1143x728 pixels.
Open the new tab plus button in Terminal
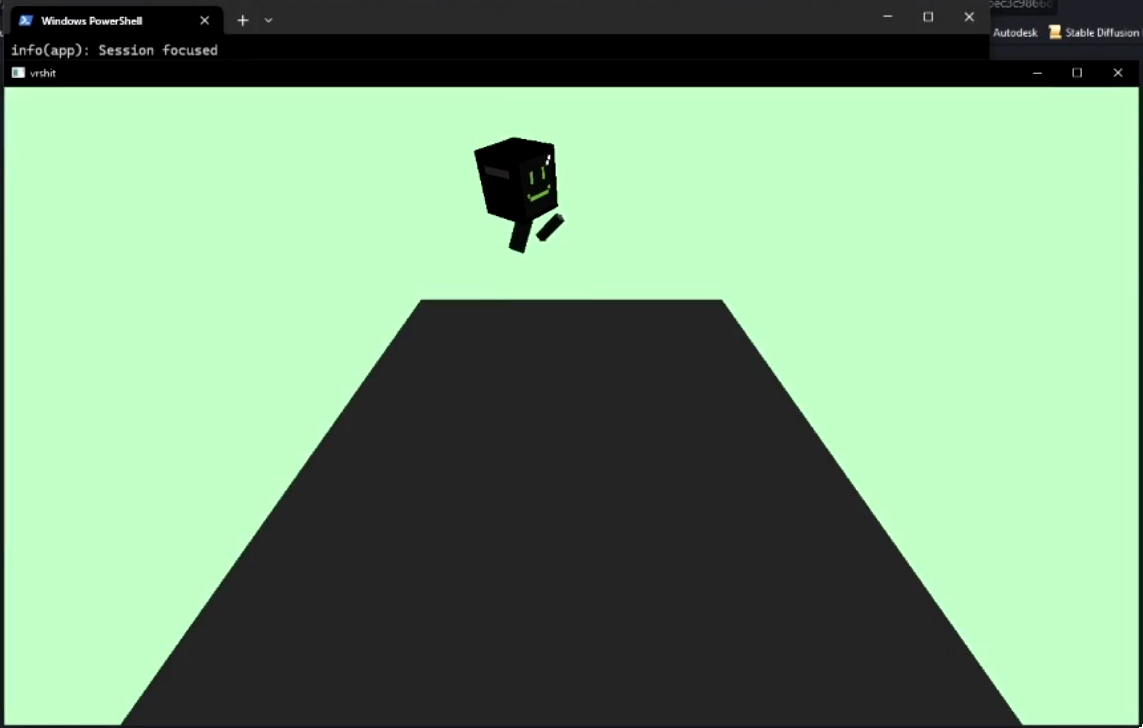coord(242,20)
